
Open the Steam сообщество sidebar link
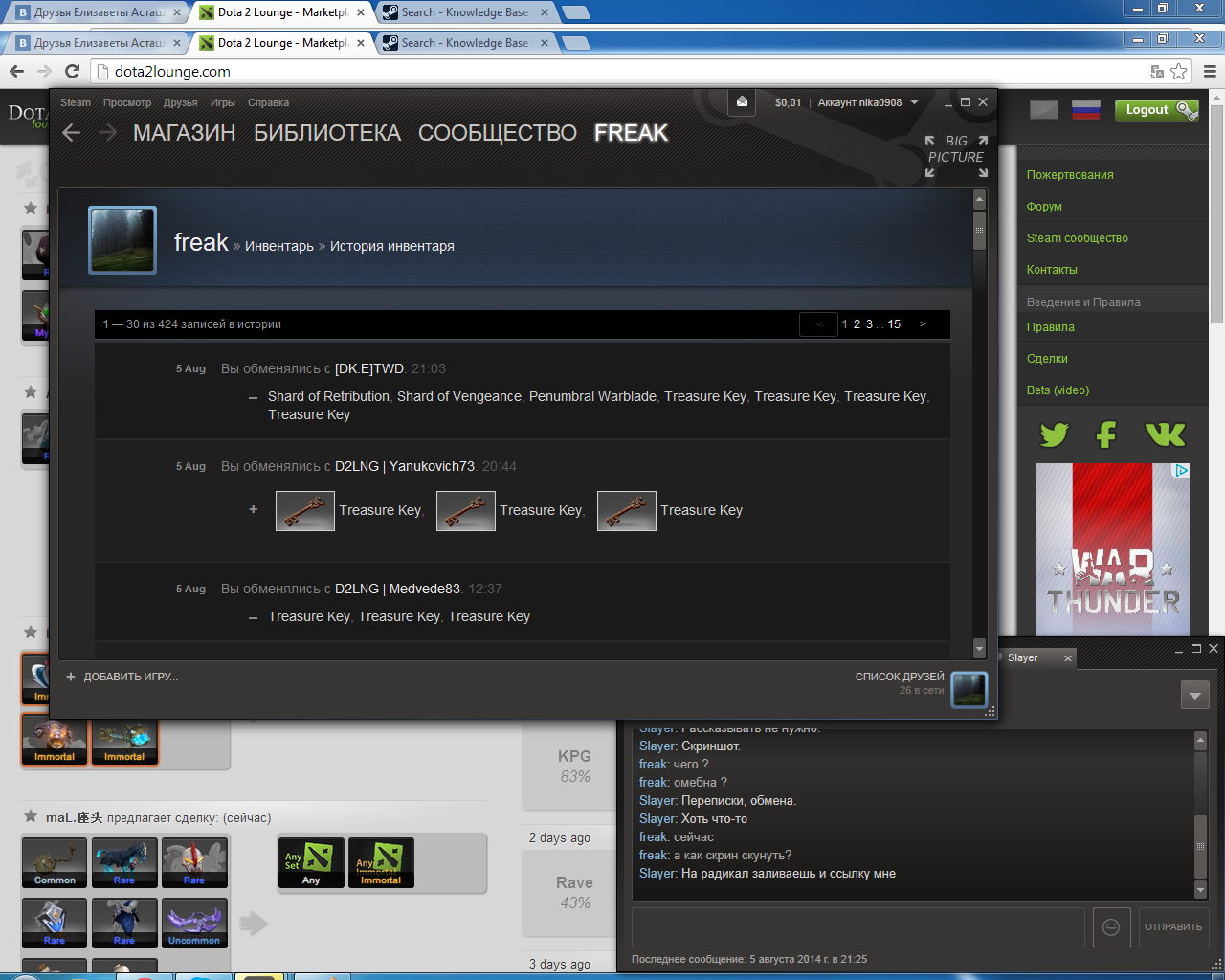[x=1078, y=238]
